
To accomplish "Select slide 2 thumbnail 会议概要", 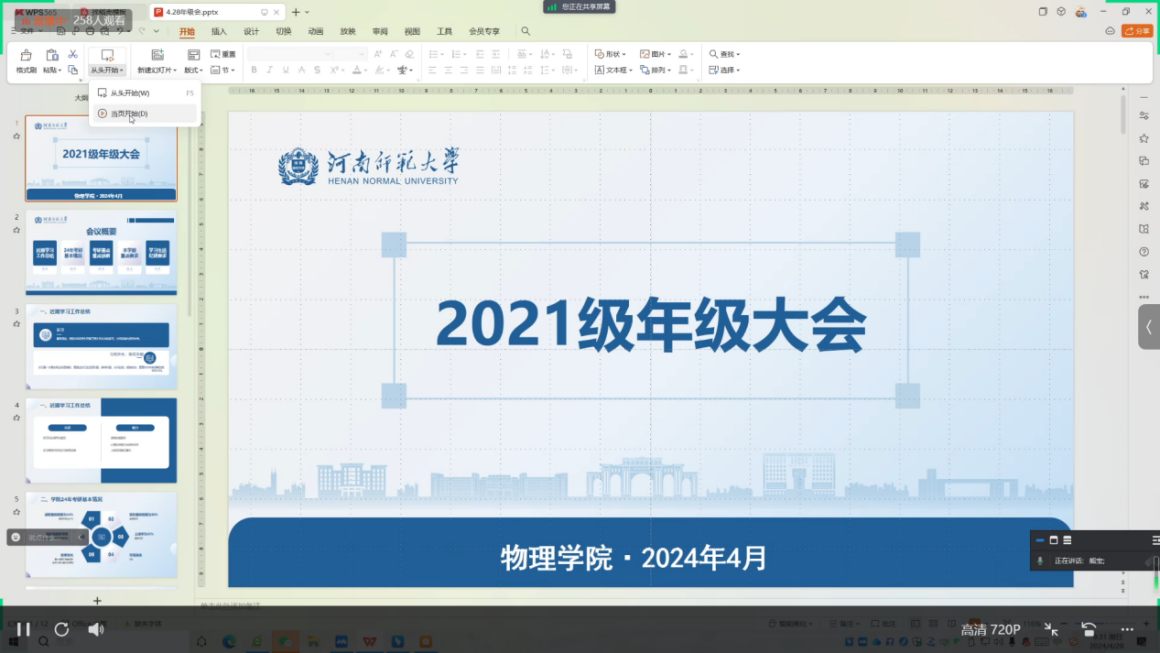I will point(101,253).
